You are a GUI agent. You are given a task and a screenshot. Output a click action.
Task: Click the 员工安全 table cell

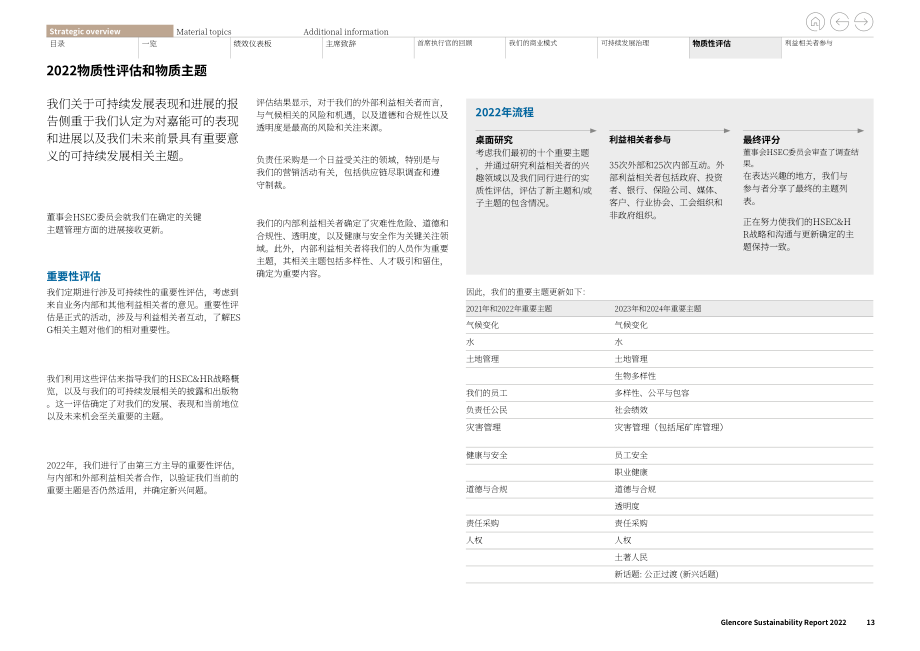click(631, 455)
